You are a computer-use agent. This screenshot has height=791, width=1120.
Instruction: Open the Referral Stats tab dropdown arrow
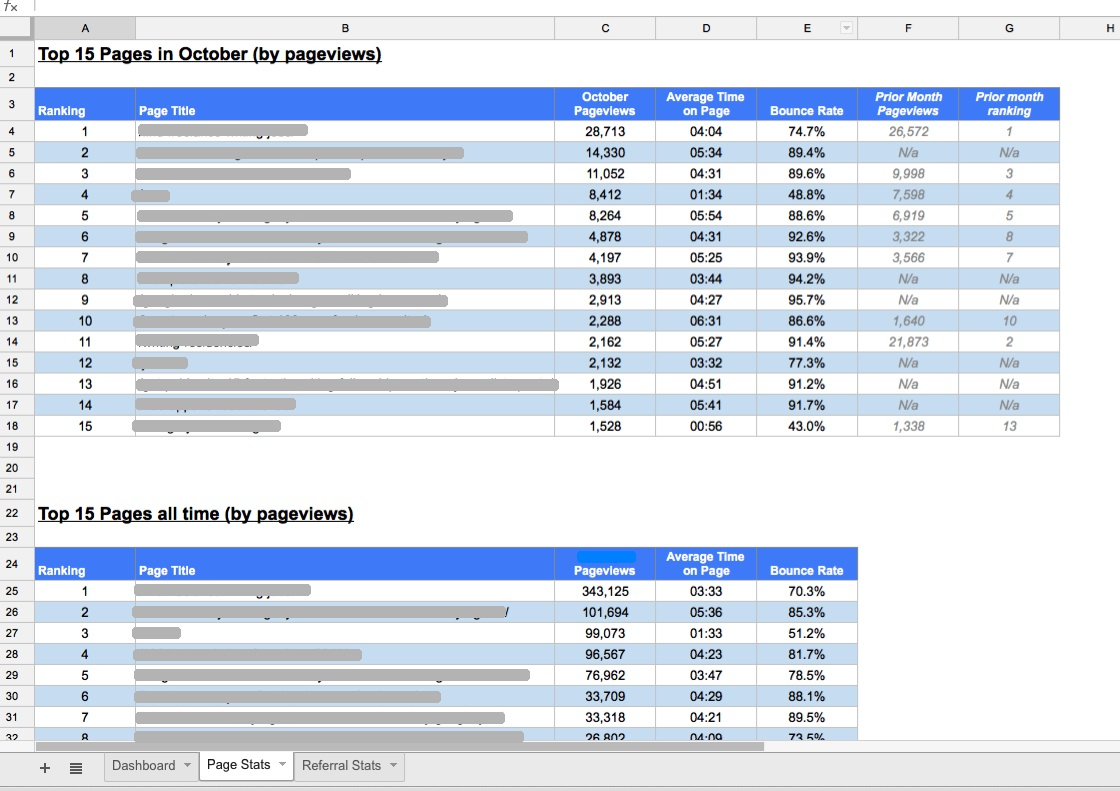[x=394, y=766]
